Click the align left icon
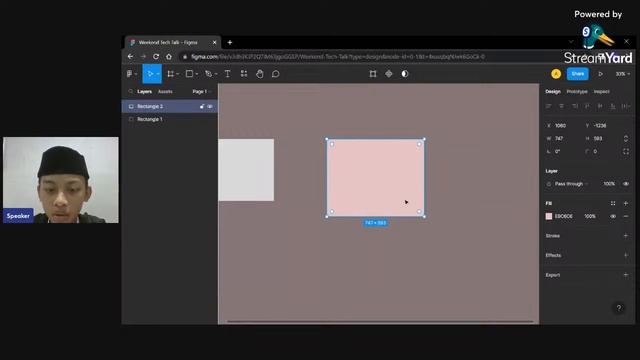This screenshot has height=360, width=640. point(549,106)
